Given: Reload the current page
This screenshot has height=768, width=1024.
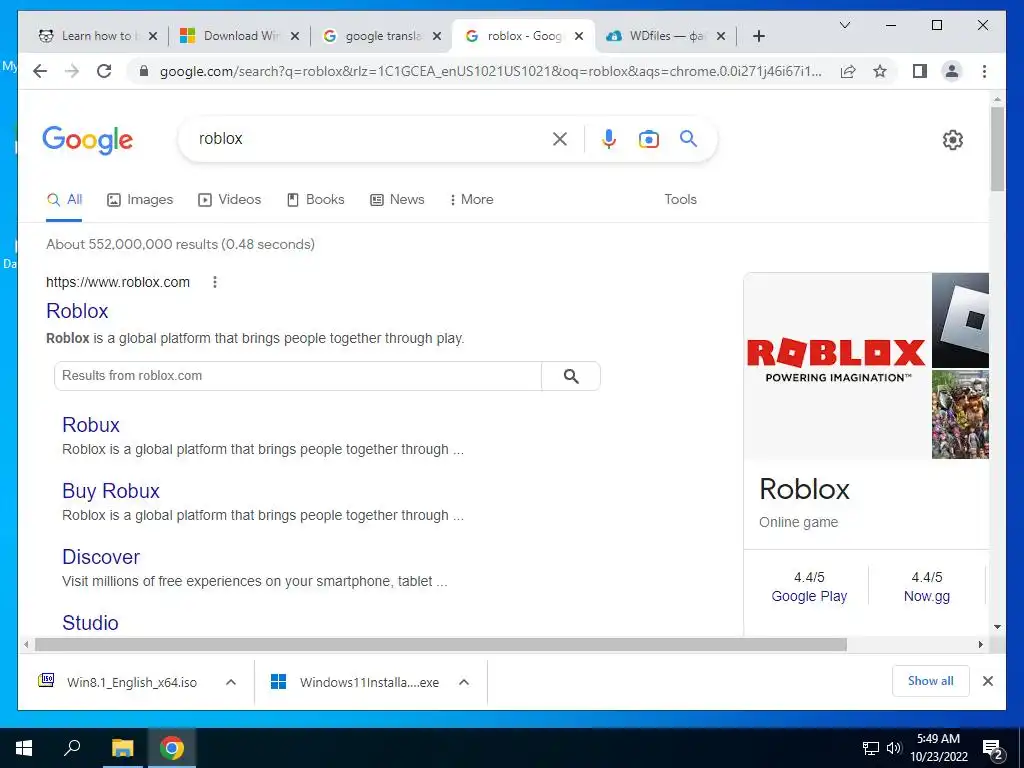Looking at the screenshot, I should [104, 71].
